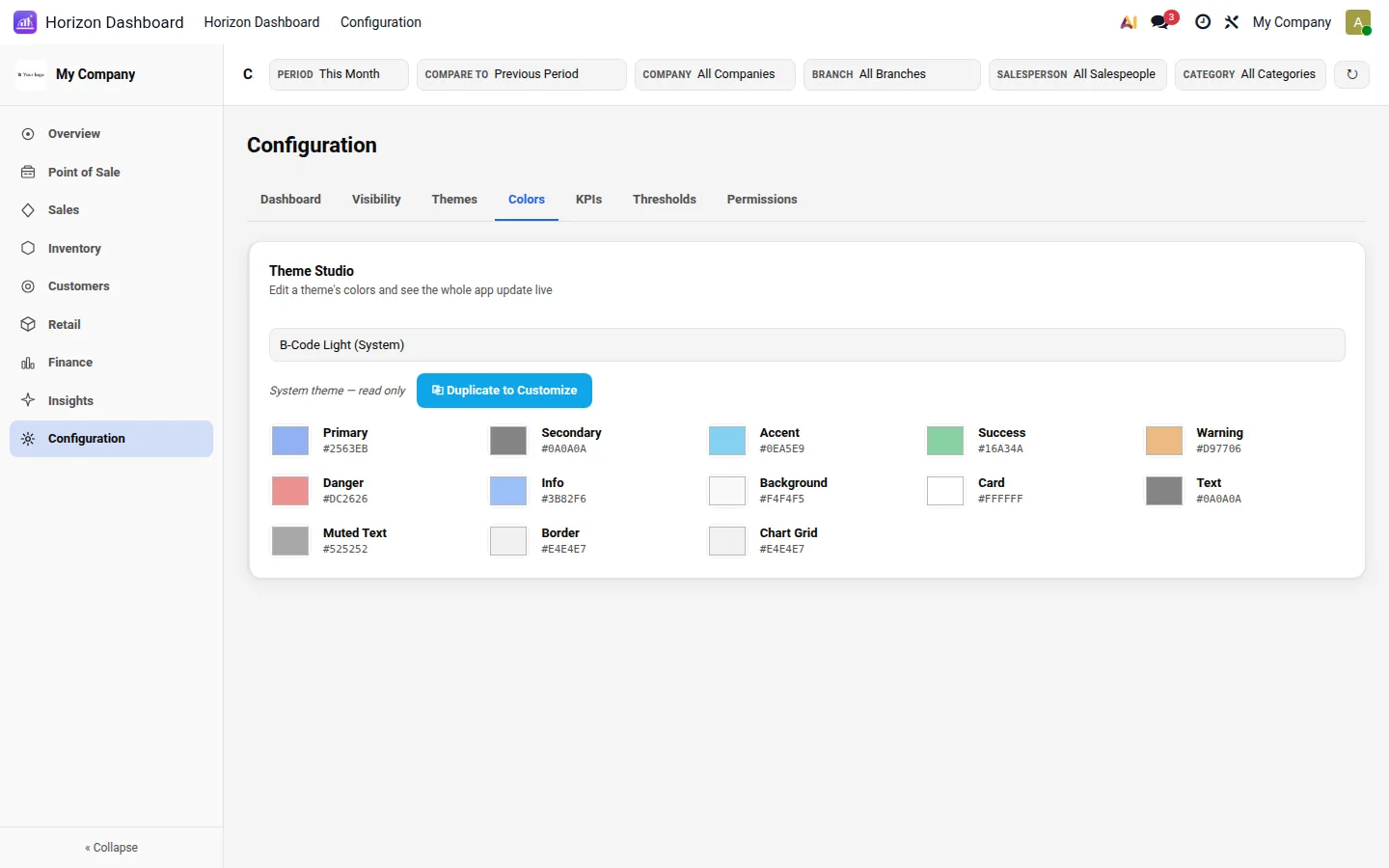Click the refresh filters icon
This screenshot has width=1389, height=868.
[x=1352, y=74]
